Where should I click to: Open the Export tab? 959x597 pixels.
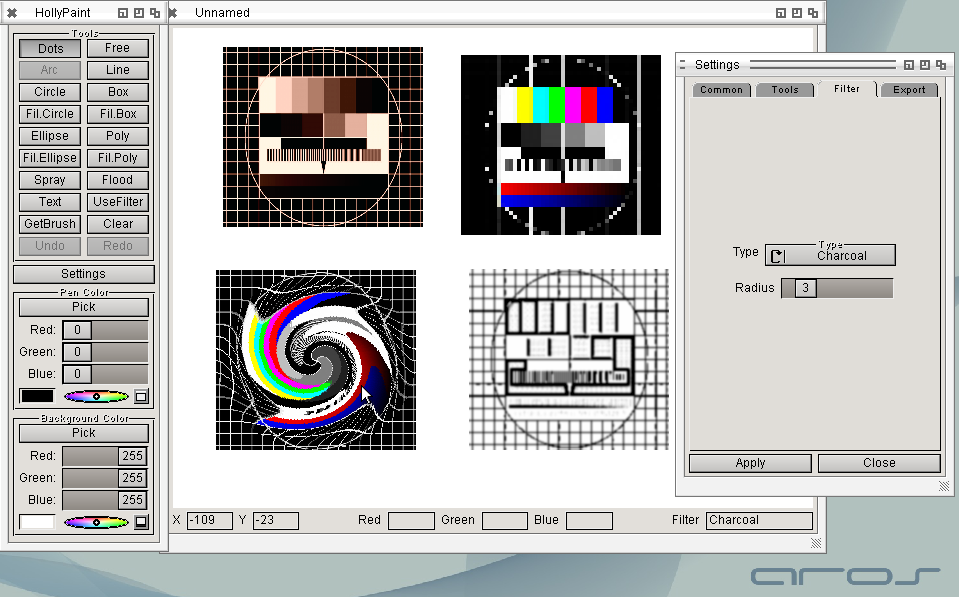pos(909,90)
